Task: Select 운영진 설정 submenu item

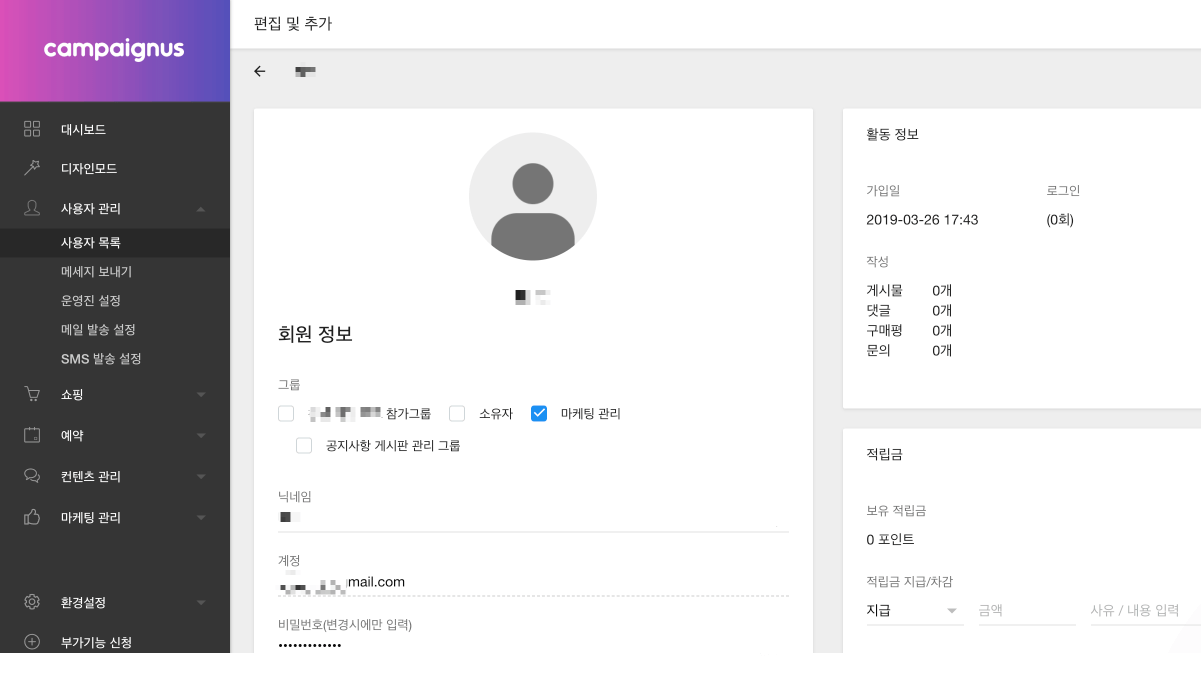Action: point(91,301)
